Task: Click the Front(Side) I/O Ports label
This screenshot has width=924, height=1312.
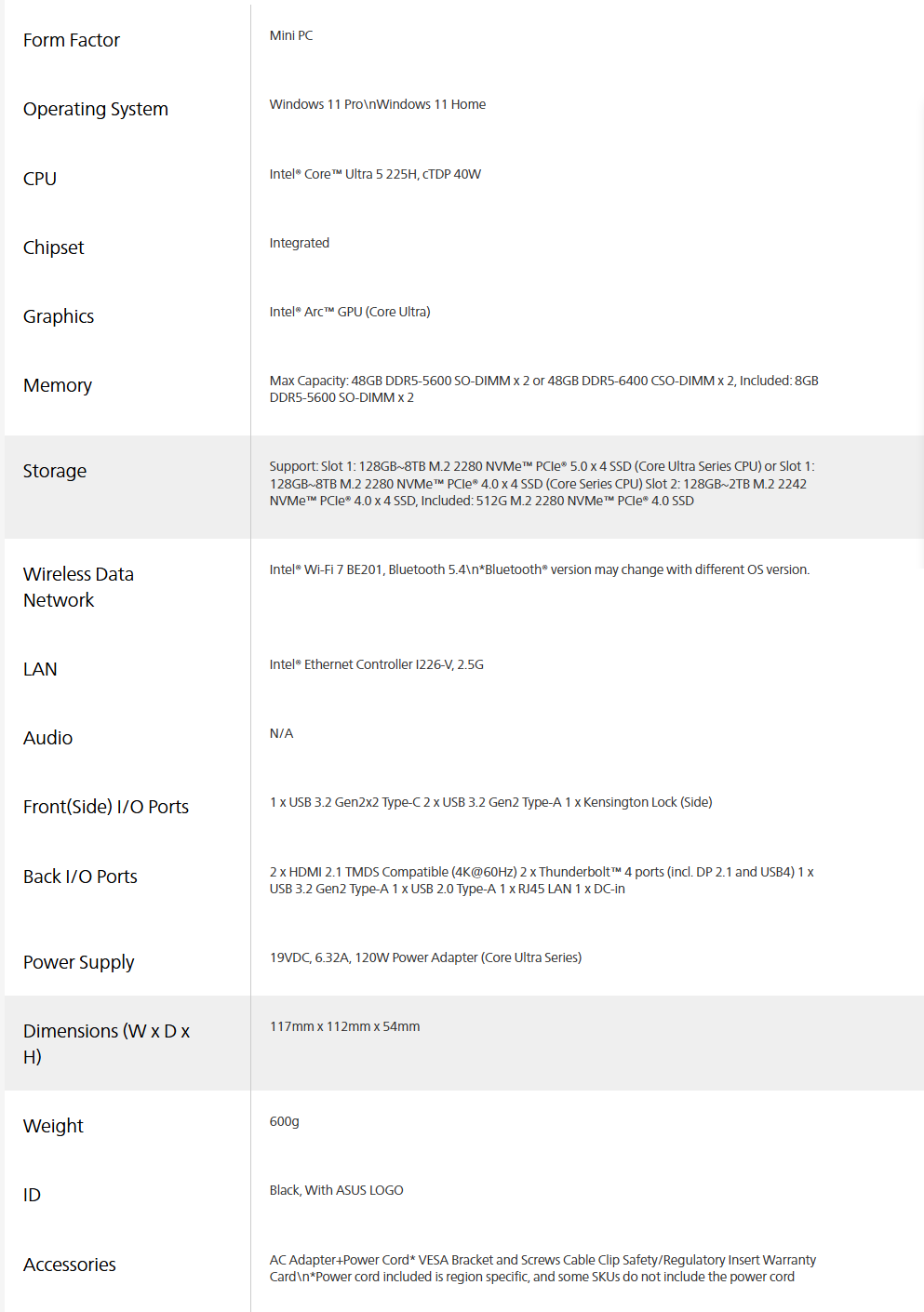Action: (106, 807)
